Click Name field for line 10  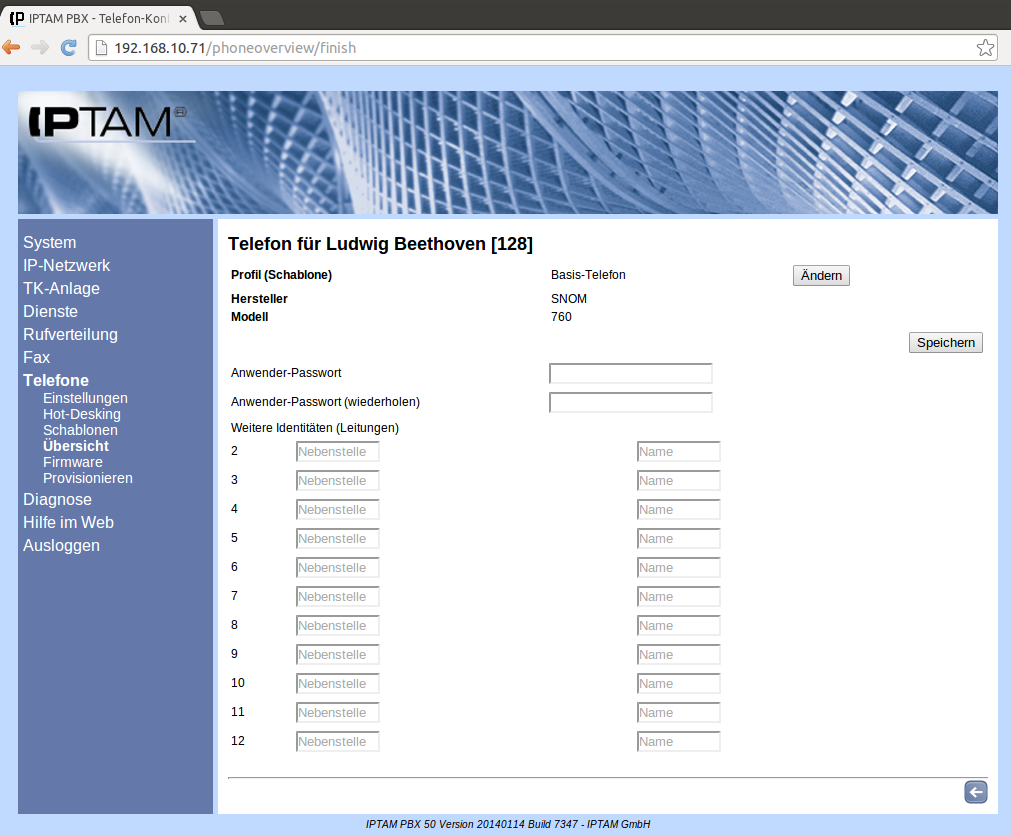coord(678,683)
